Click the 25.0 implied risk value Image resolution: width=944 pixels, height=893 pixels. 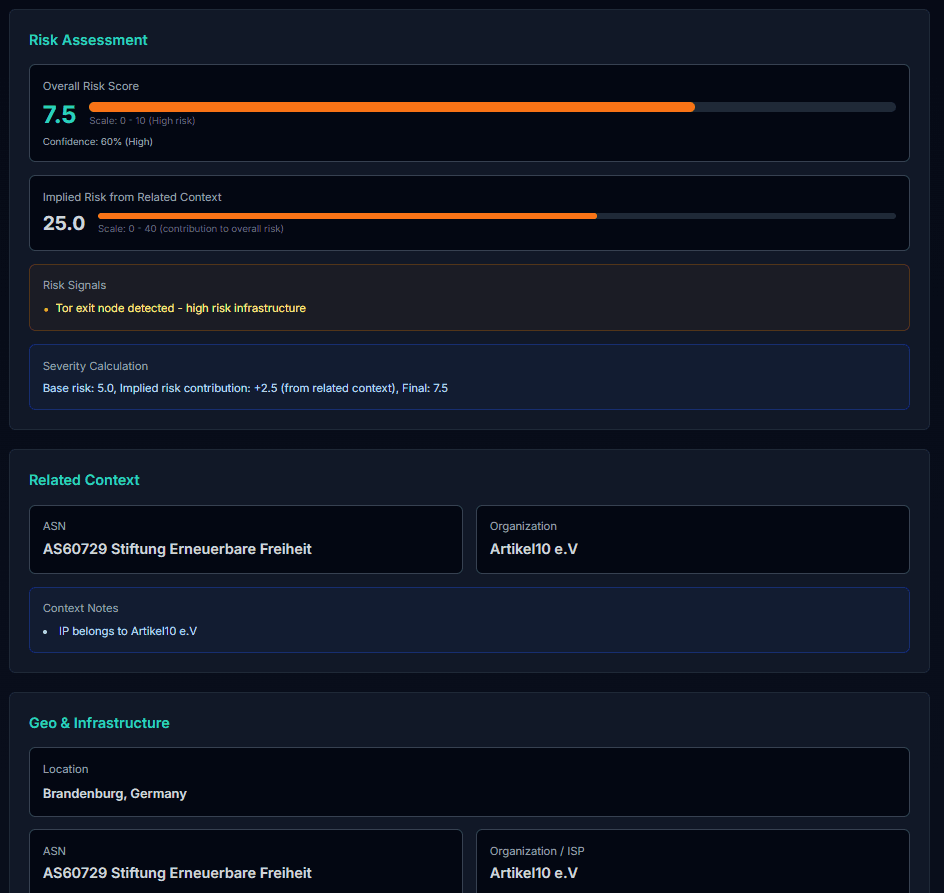(x=64, y=223)
